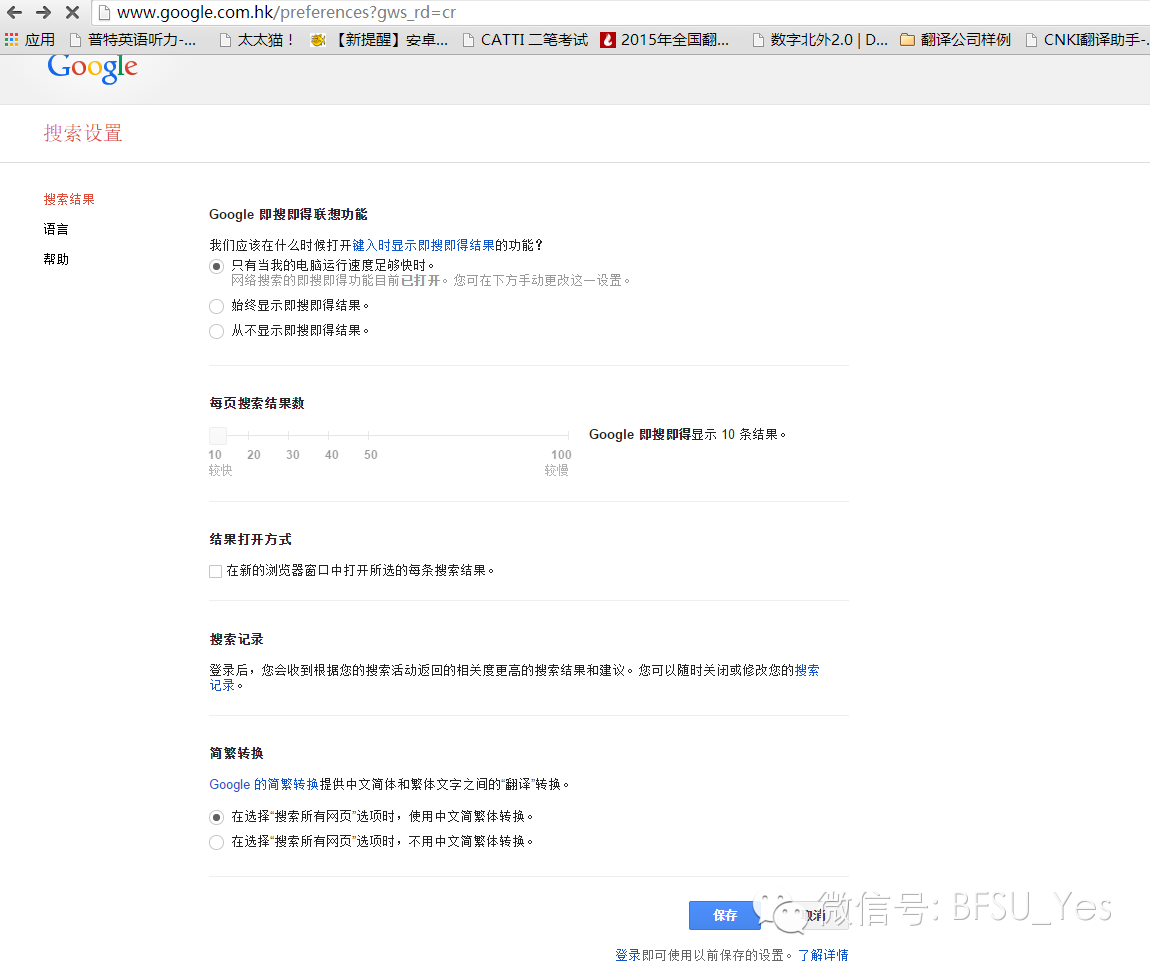Open bookmark 【新提醒】安卓
Screen dimensions: 1150x968
pyautogui.click(x=379, y=40)
